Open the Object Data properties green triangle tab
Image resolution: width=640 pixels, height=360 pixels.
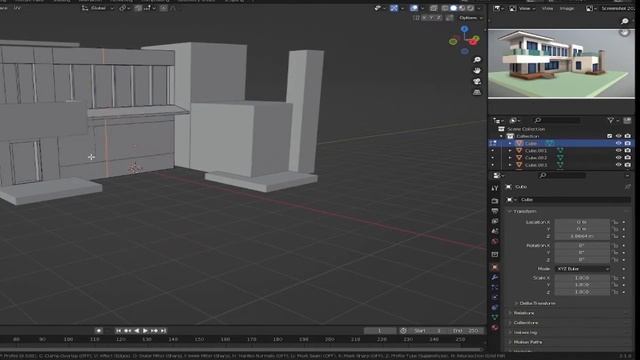click(x=495, y=317)
